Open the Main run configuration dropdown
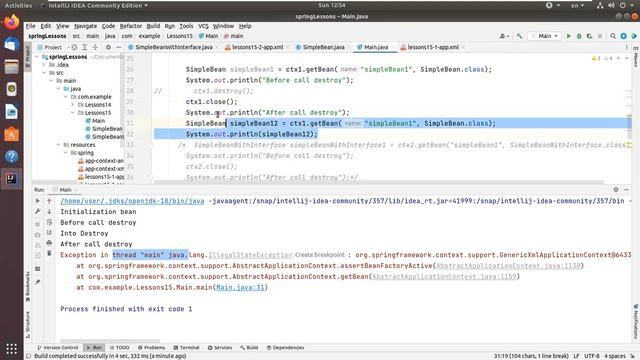640x360 pixels. (x=544, y=36)
